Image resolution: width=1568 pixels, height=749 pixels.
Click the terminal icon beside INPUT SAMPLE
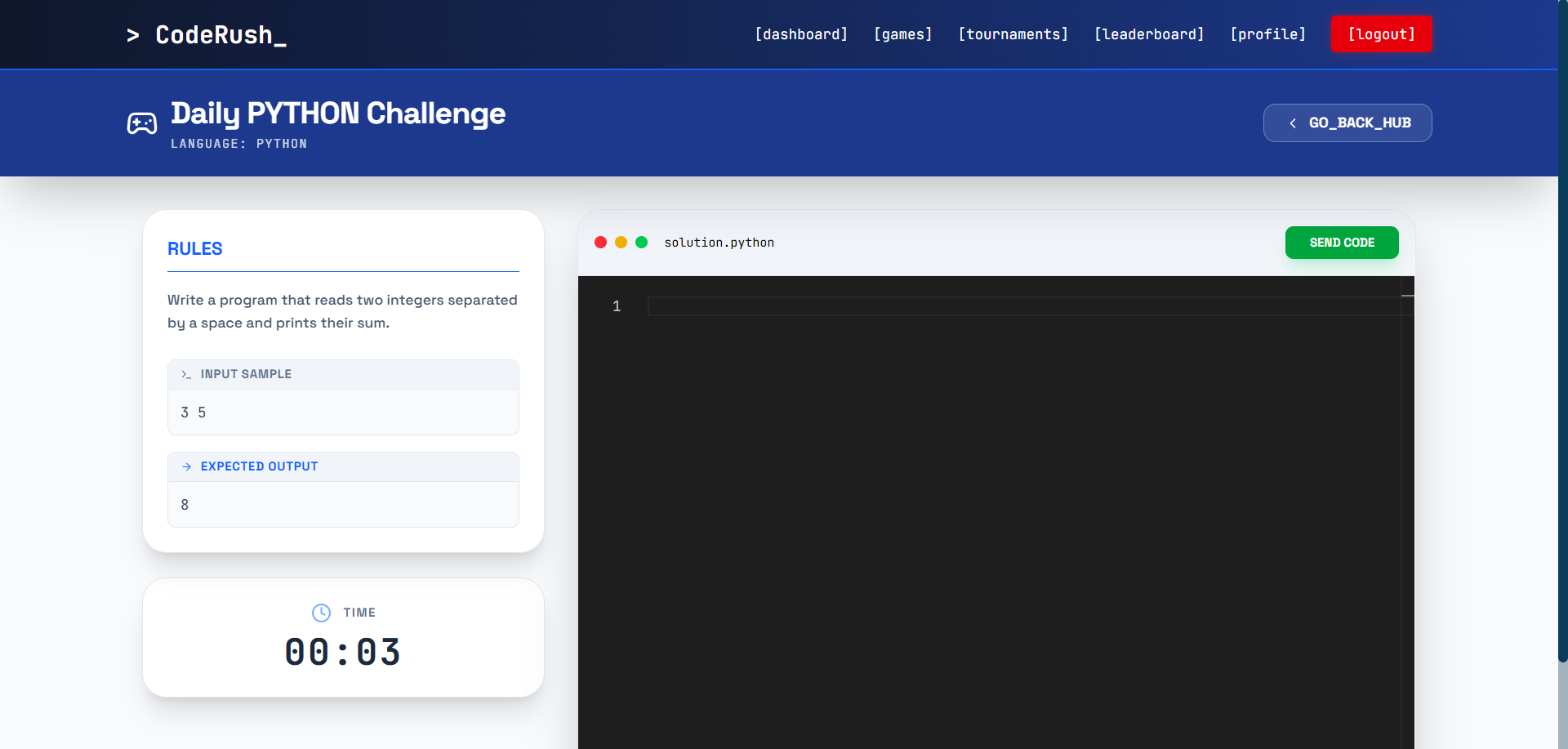(x=186, y=374)
